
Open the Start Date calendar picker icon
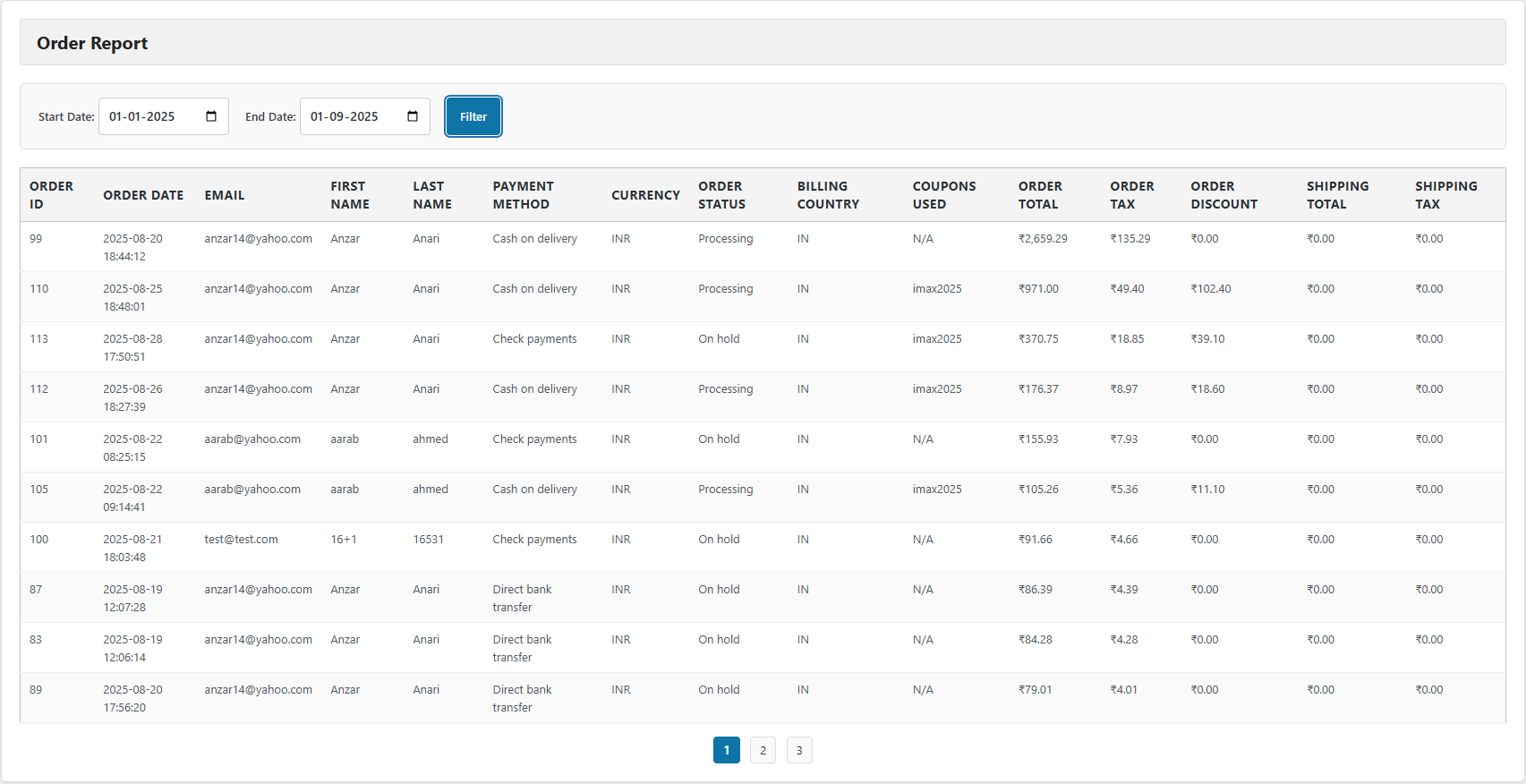pyautogui.click(x=211, y=116)
